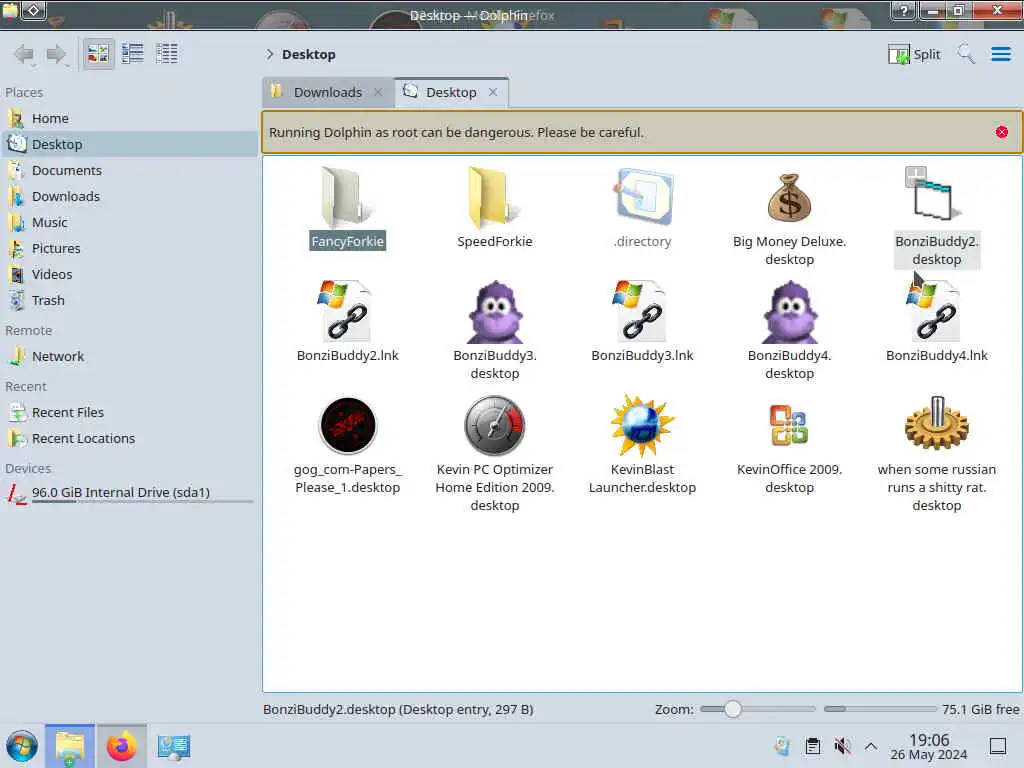Toggle the muted volume tray icon
Viewport: 1024px width, 768px height.
pyautogui.click(x=842, y=746)
